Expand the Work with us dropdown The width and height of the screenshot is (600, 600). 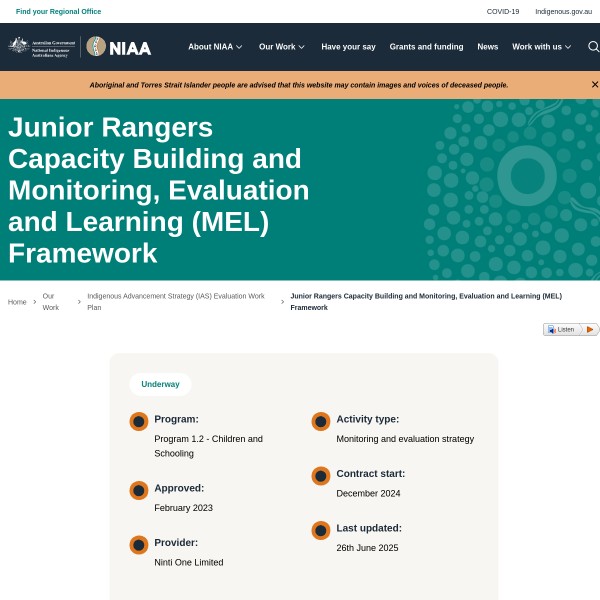(x=541, y=47)
